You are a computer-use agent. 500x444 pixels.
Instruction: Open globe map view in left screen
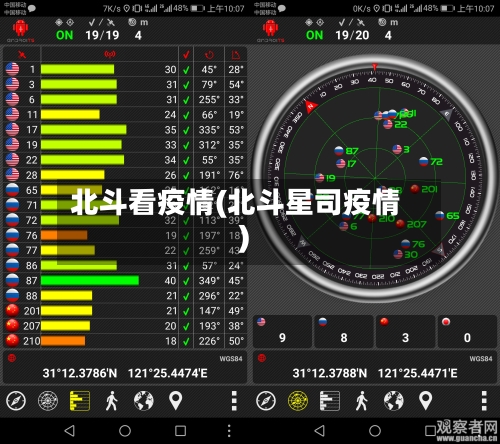[x=144, y=401]
